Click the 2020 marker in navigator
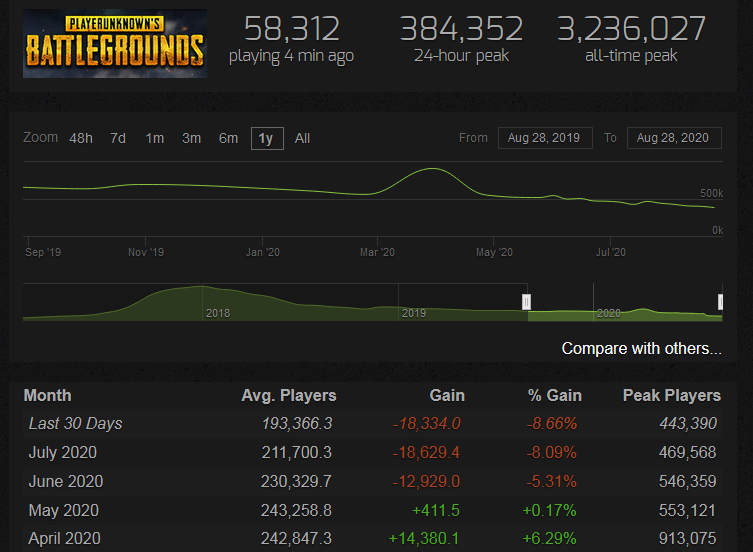This screenshot has height=552, width=753. (608, 313)
